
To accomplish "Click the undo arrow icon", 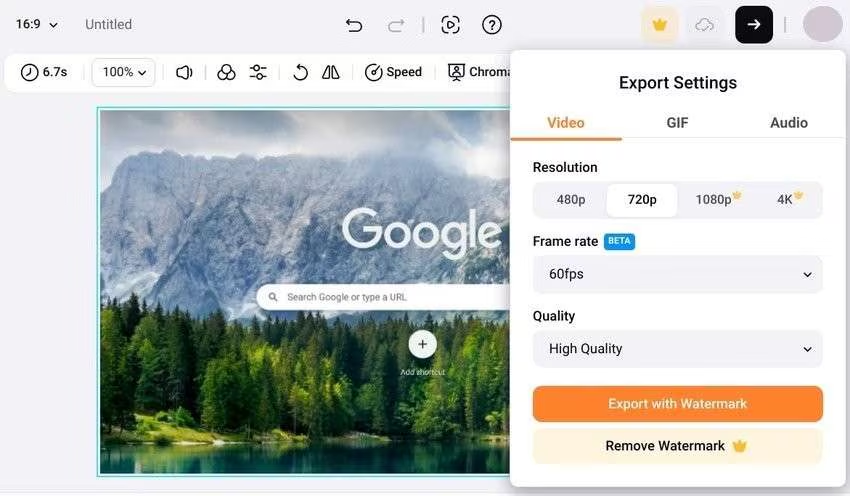I will (354, 25).
